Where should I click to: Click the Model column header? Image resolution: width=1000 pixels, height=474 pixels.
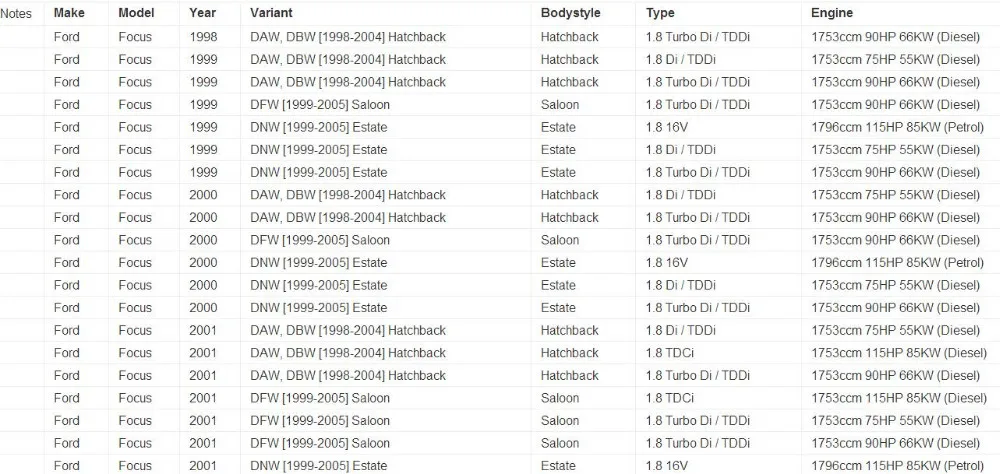pyautogui.click(x=136, y=13)
